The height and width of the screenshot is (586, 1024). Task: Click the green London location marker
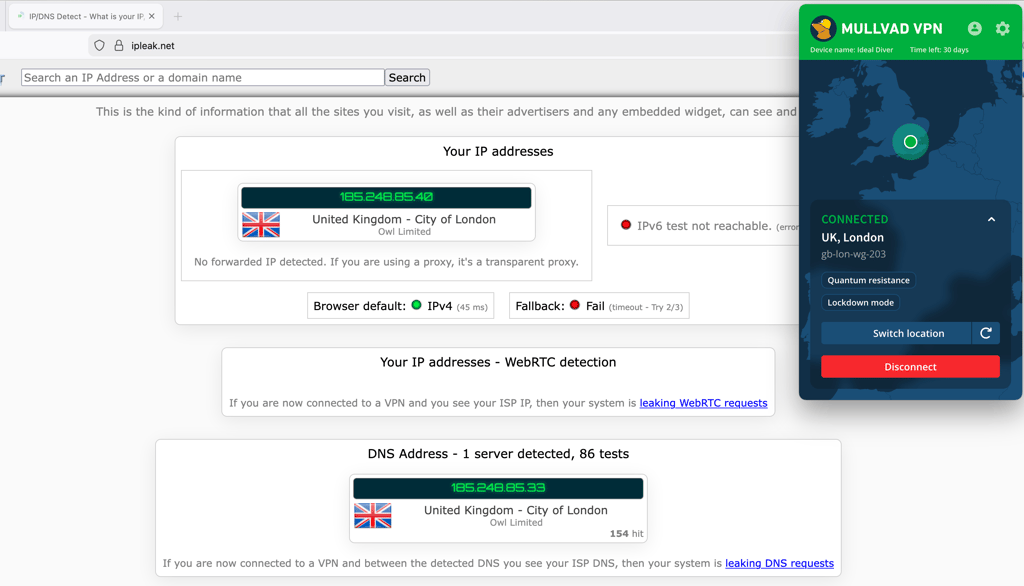pos(910,142)
